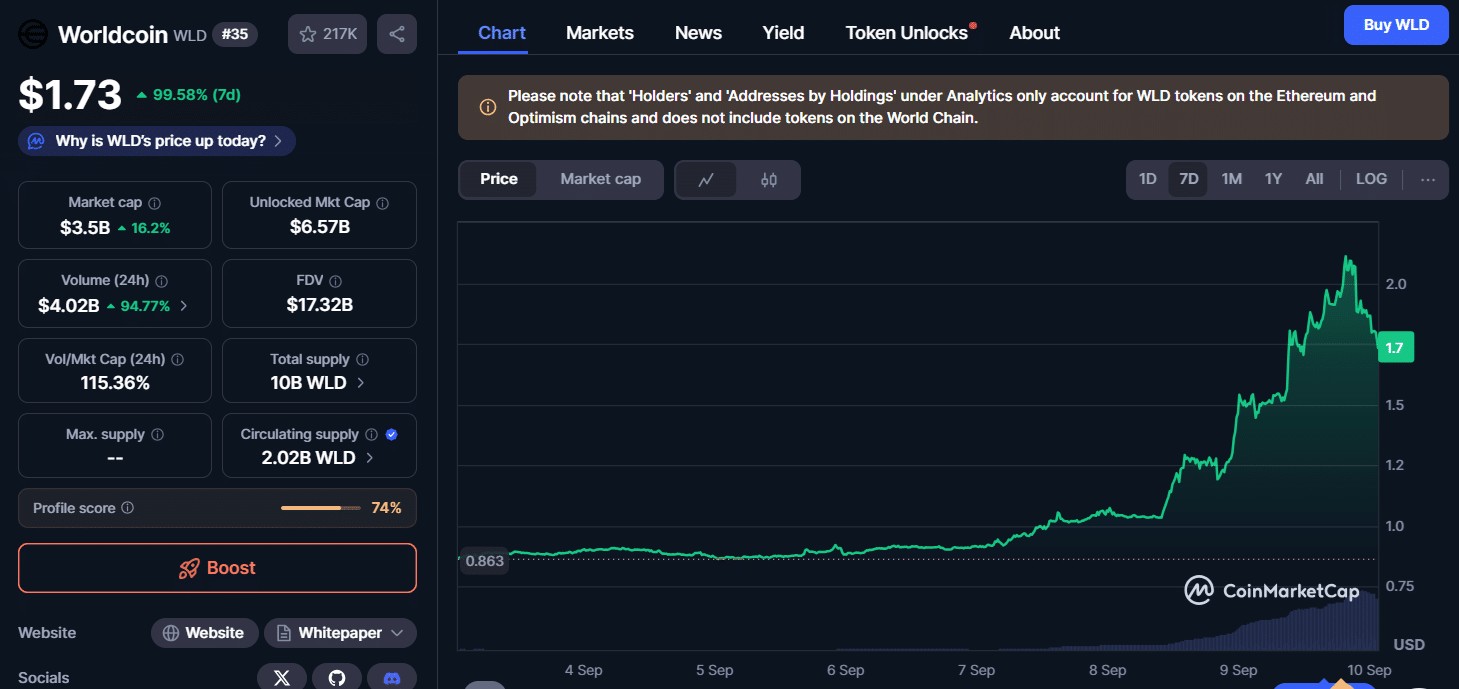
Task: Add WLD to watchlist with star button
Action: click(327, 34)
